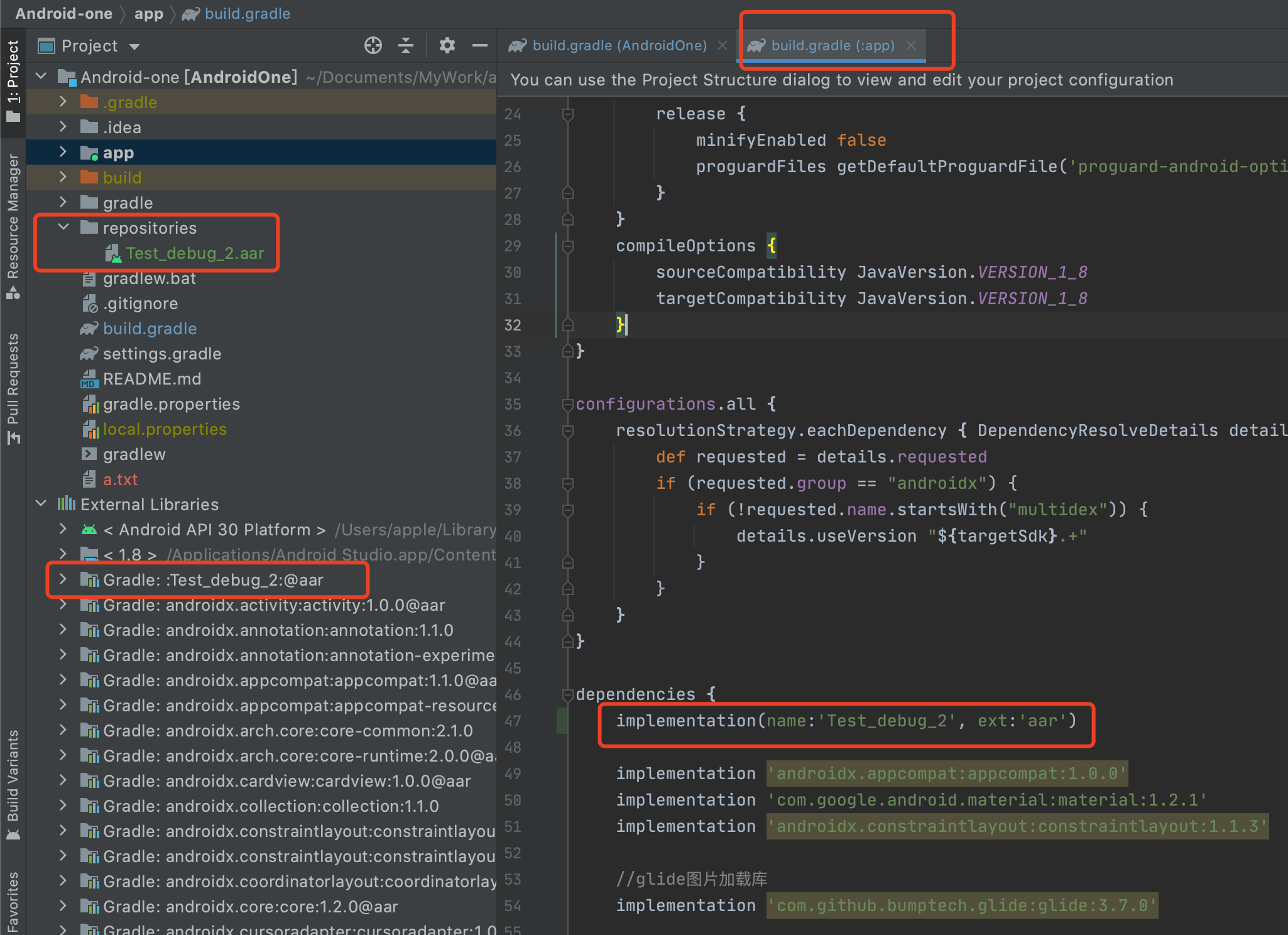Click line number 32 in gutter
The width and height of the screenshot is (1288, 935).
(x=513, y=325)
